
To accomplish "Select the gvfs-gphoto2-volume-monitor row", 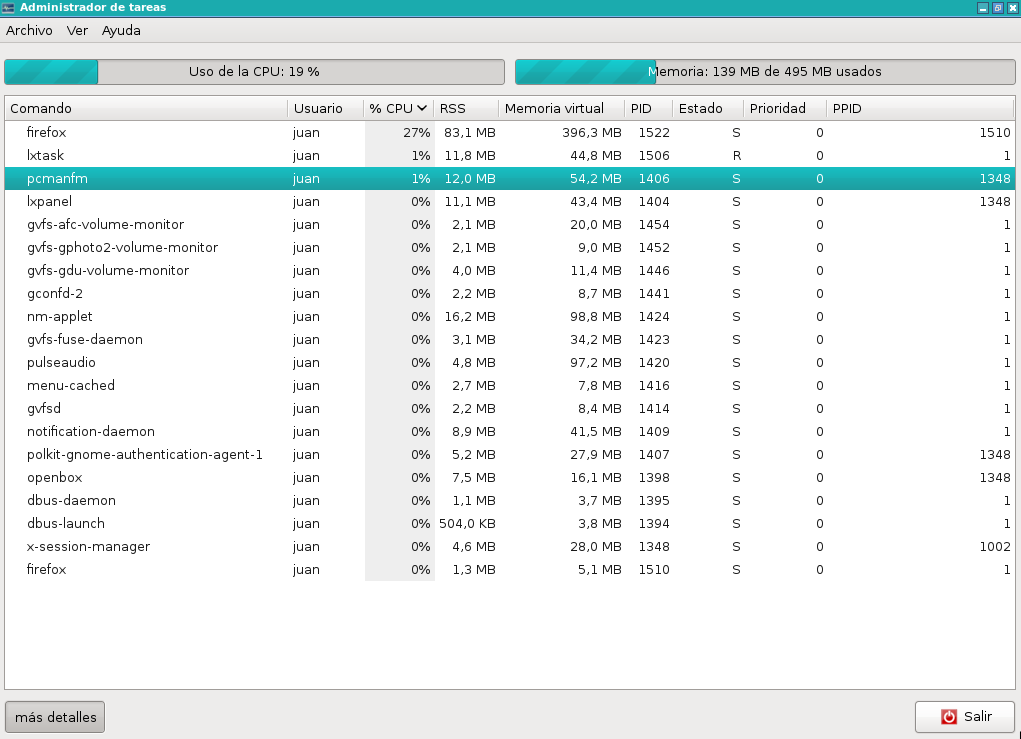I will (509, 247).
